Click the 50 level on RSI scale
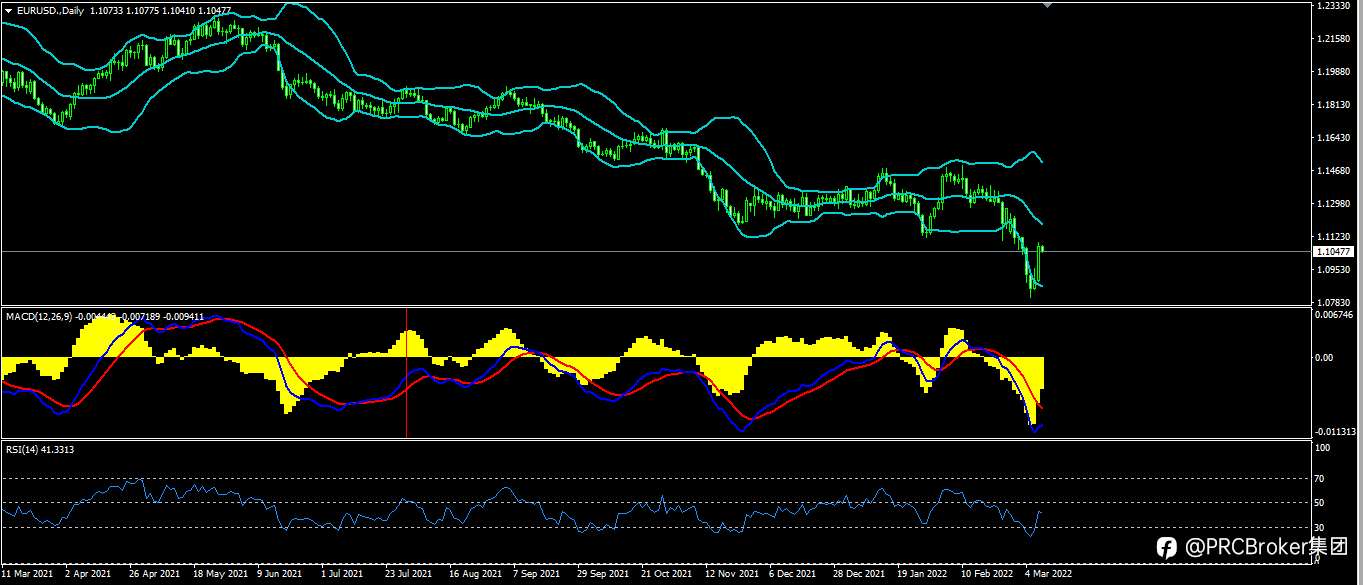 point(1321,503)
